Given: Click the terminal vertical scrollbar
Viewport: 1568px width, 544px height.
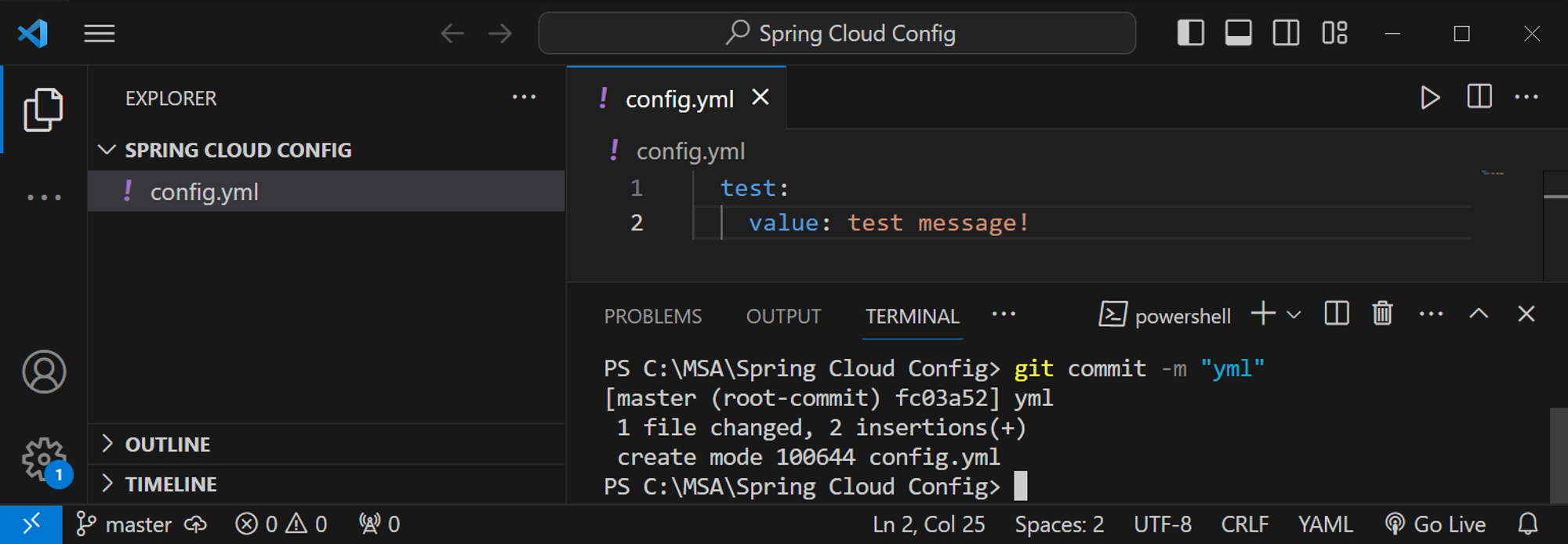Looking at the screenshot, I should click(1558, 455).
